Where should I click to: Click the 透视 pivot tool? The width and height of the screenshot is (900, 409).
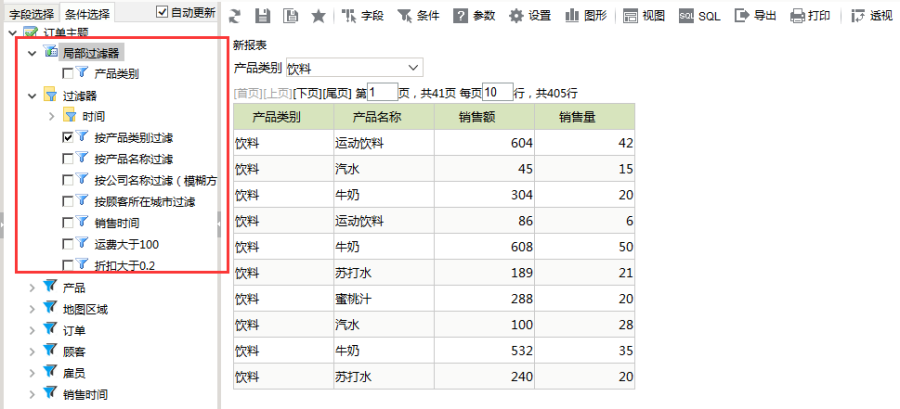pos(872,15)
